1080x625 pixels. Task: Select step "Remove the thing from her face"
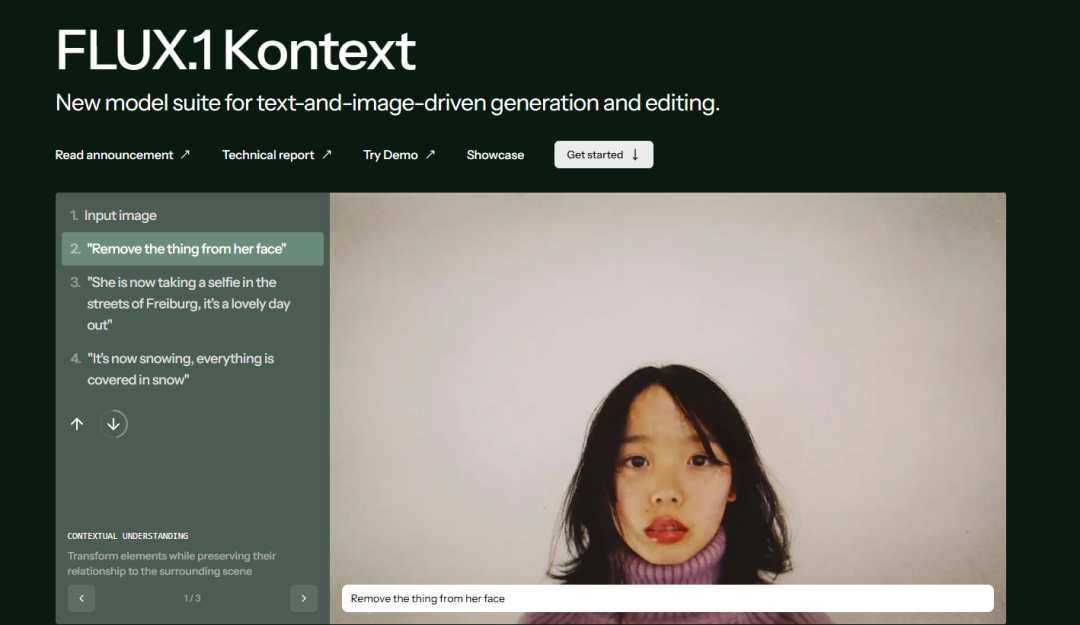tap(192, 249)
